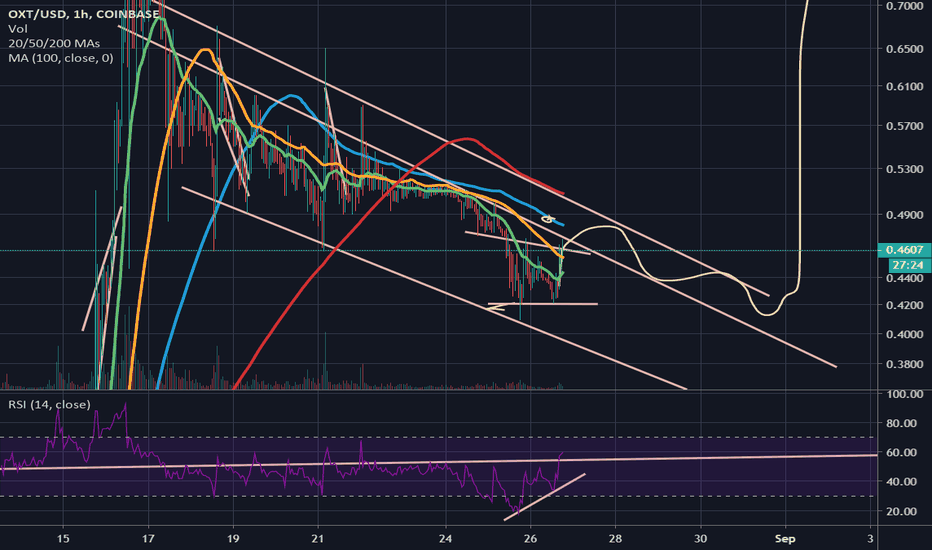Select the candle countdown timer 27:24
Viewport: 932px width, 550px height.
point(909,265)
